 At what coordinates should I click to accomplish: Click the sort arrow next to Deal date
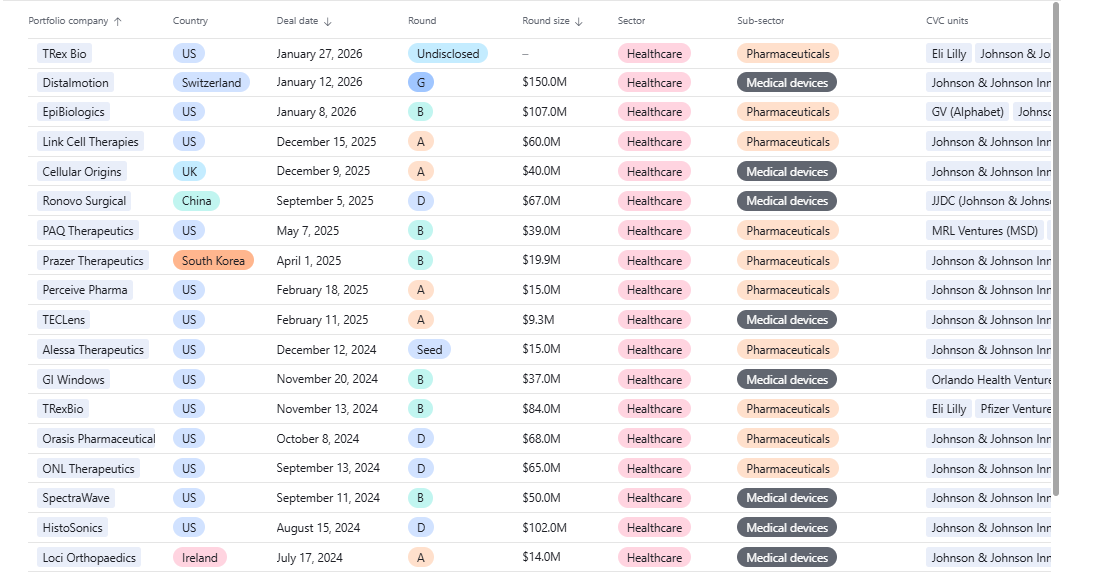[328, 21]
